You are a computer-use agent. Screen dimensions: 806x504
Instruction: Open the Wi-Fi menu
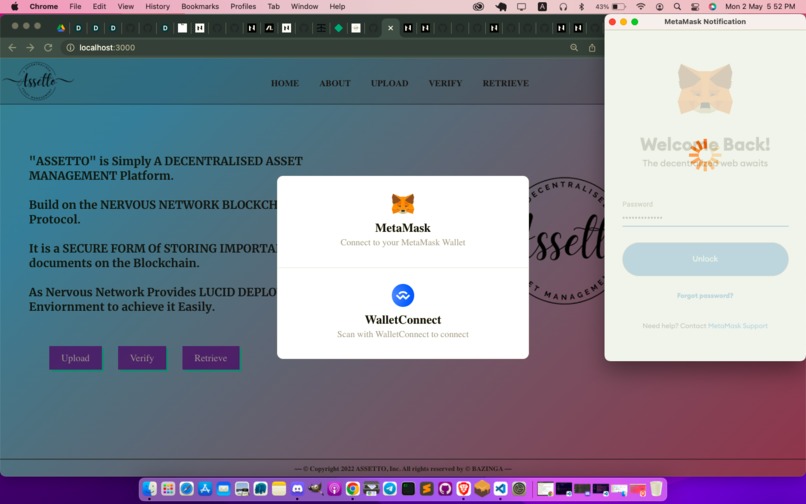coord(640,6)
